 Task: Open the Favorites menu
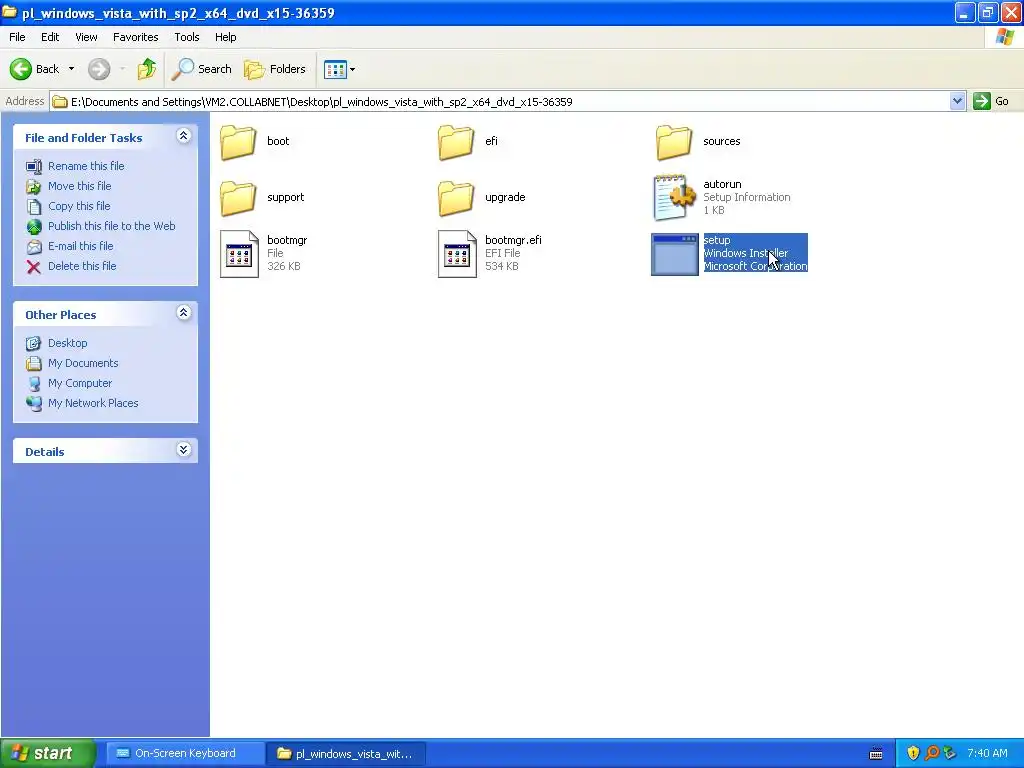pos(135,37)
